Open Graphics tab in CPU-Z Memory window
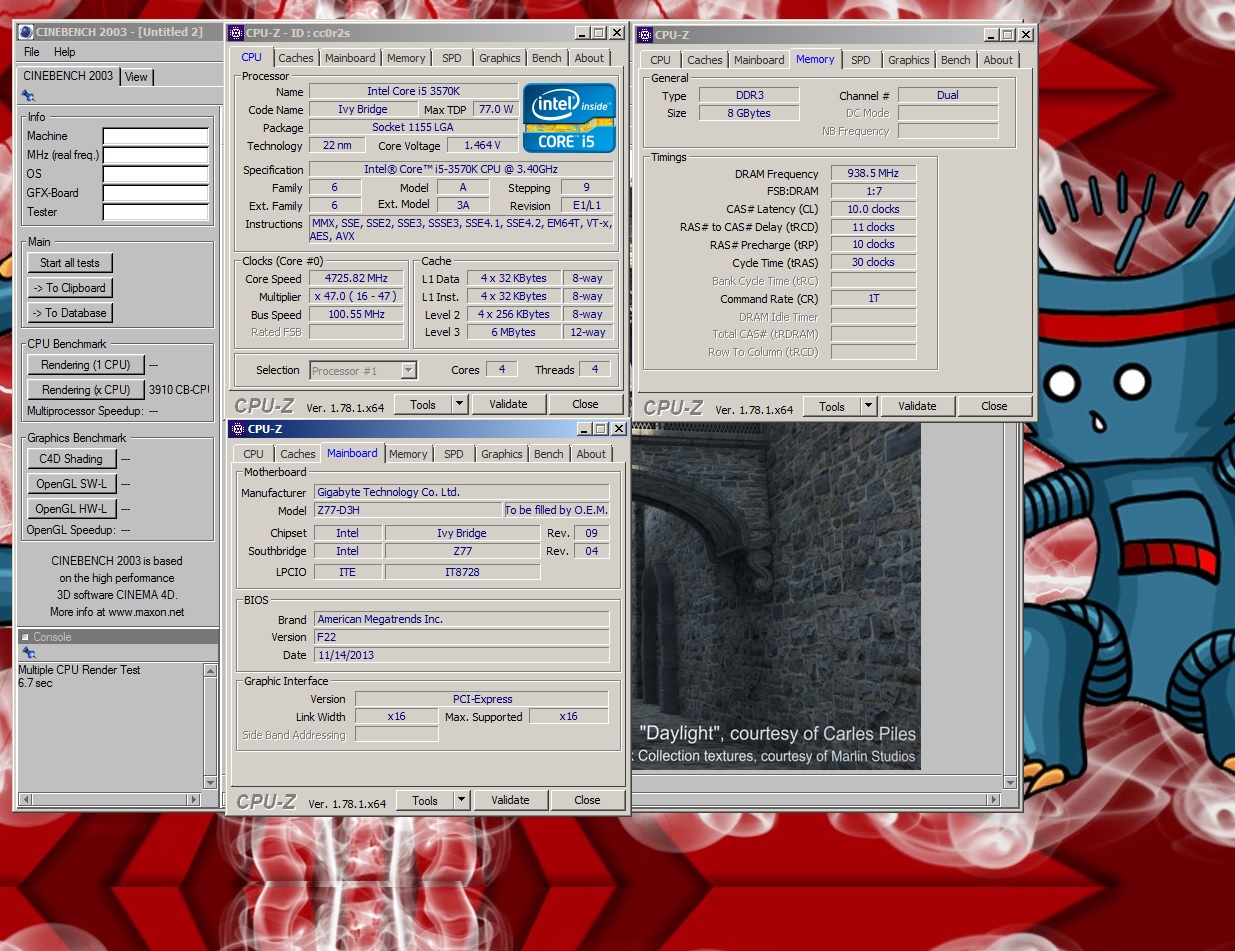1235x951 pixels. [908, 60]
